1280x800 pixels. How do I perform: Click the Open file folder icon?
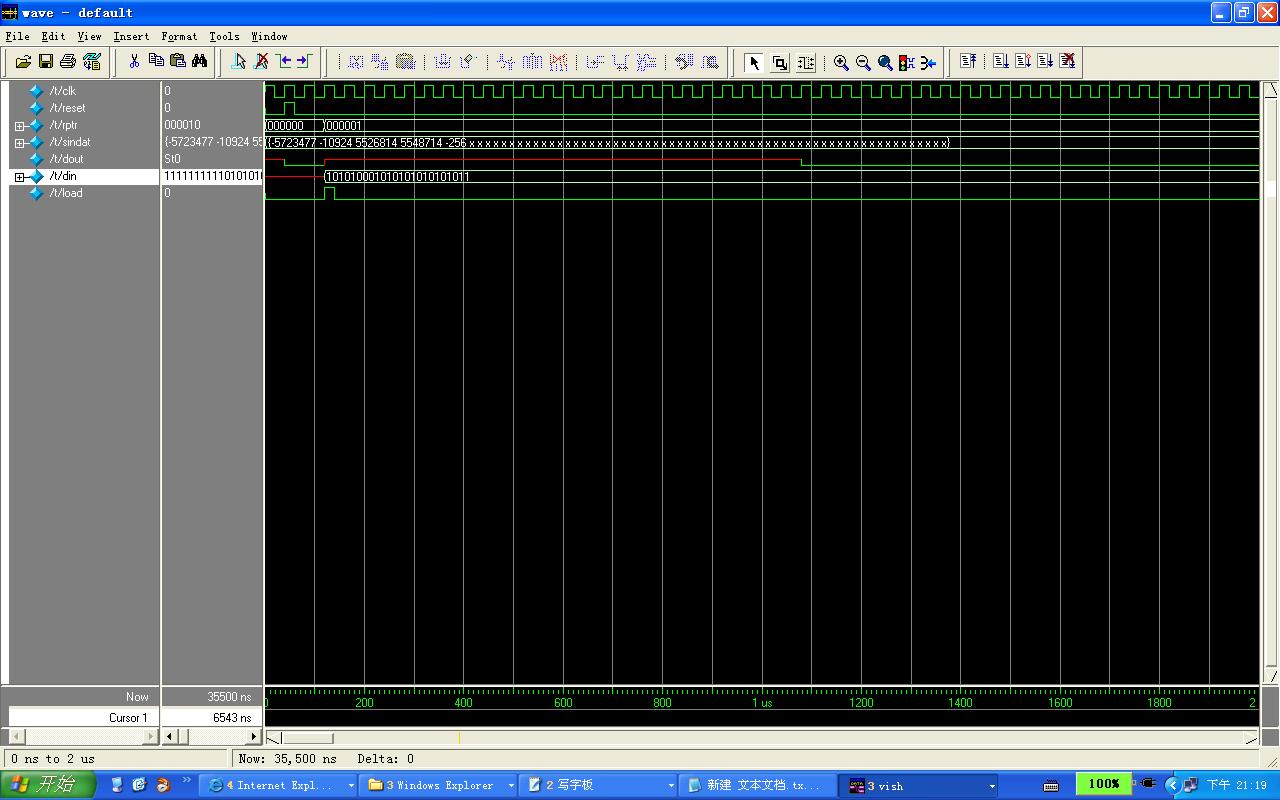[23, 62]
